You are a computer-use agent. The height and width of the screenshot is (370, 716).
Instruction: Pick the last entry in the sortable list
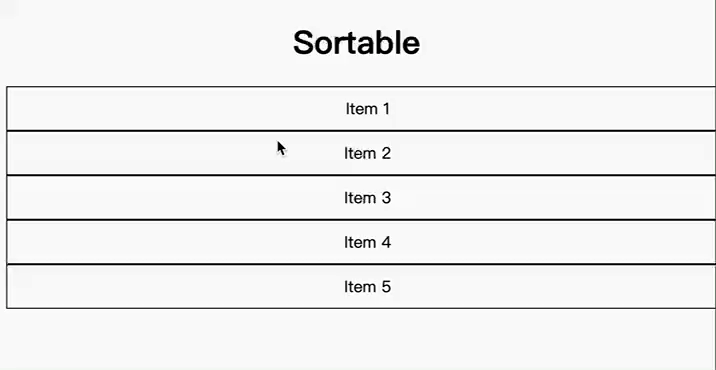(361, 286)
